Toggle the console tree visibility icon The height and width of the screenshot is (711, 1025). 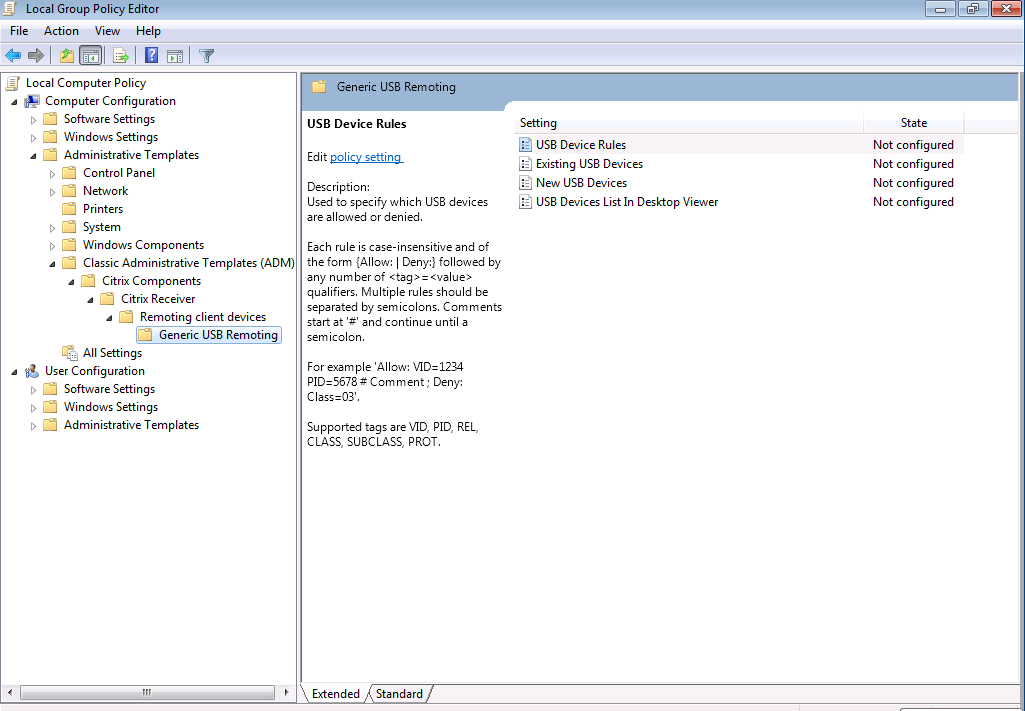[x=90, y=55]
